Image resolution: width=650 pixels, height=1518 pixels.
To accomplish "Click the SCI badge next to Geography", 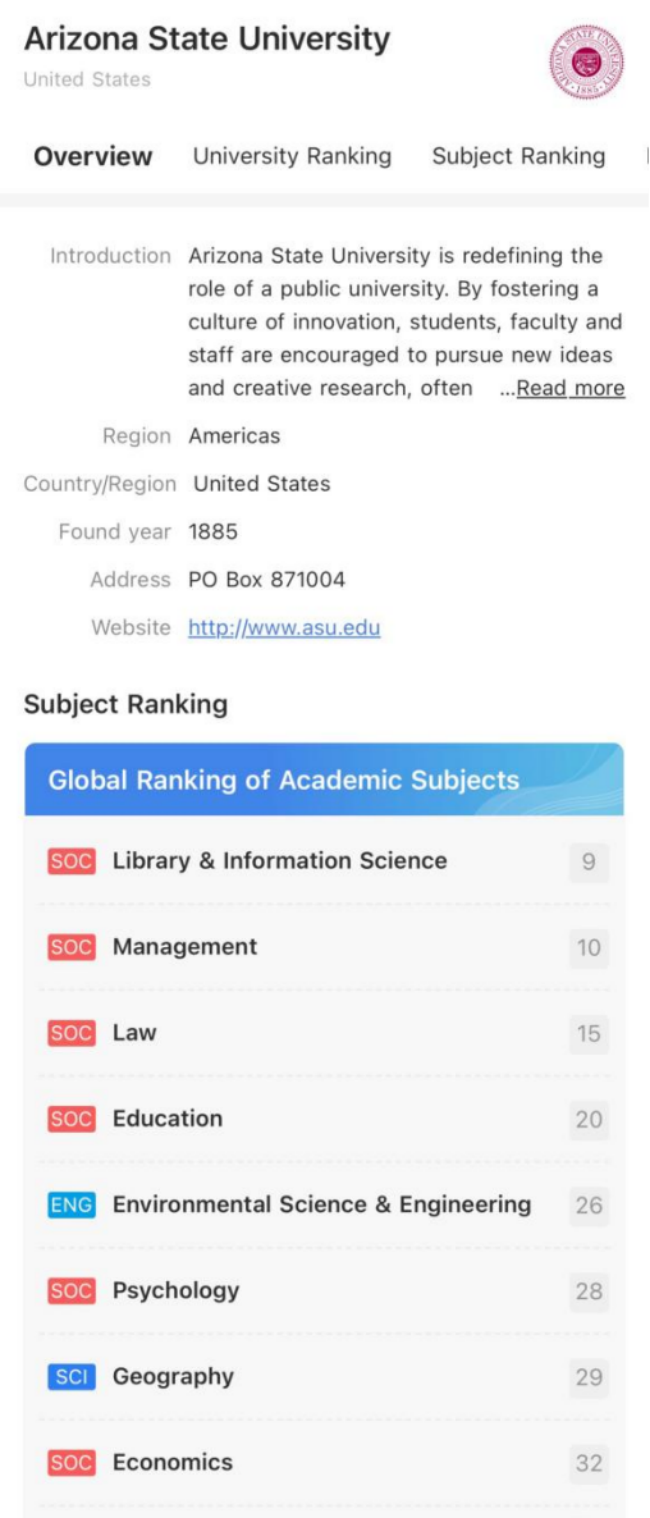I will coord(71,1377).
